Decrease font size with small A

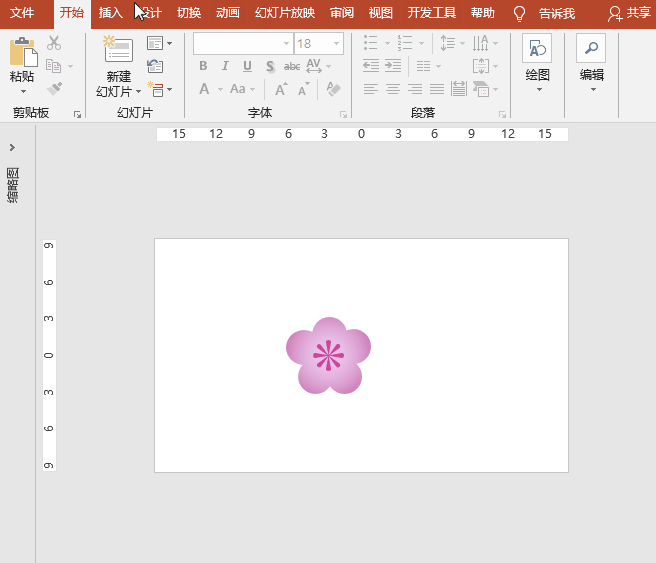pos(304,89)
